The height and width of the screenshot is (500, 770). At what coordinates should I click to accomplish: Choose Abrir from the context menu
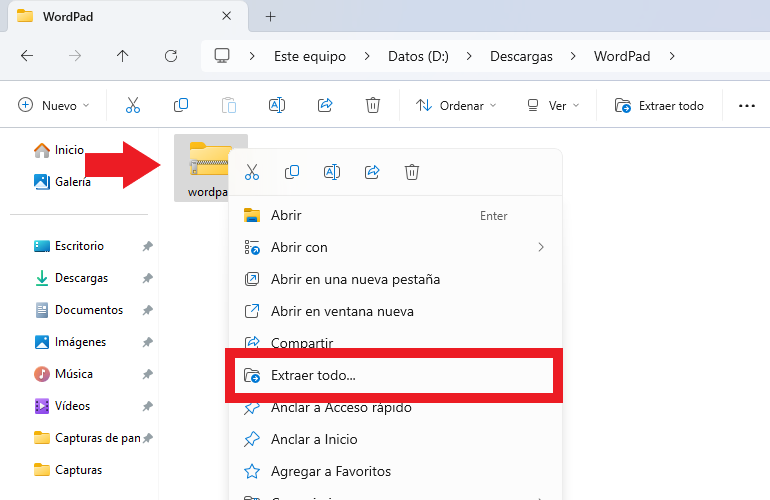395,215
